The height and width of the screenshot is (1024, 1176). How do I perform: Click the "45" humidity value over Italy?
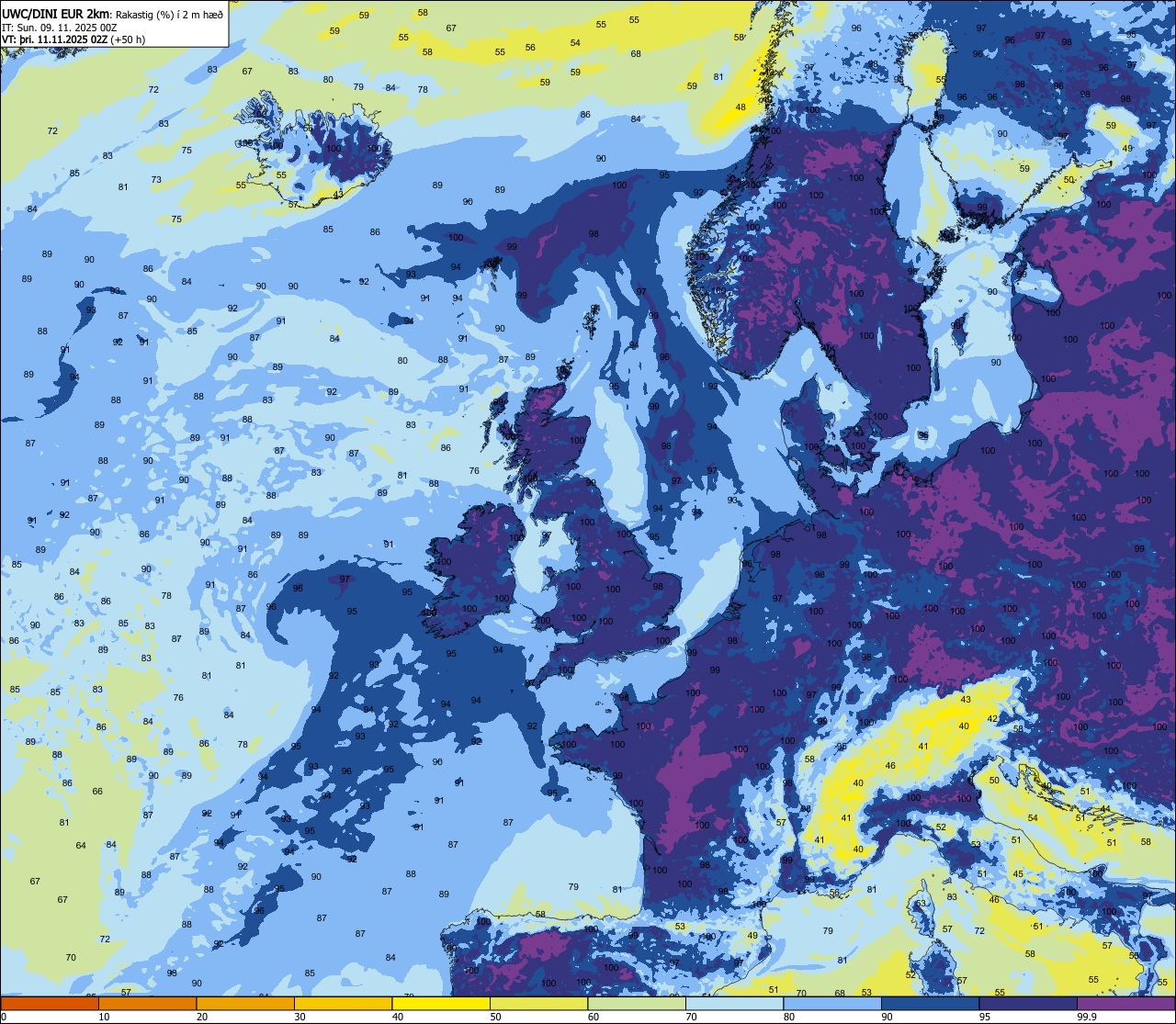click(1018, 874)
